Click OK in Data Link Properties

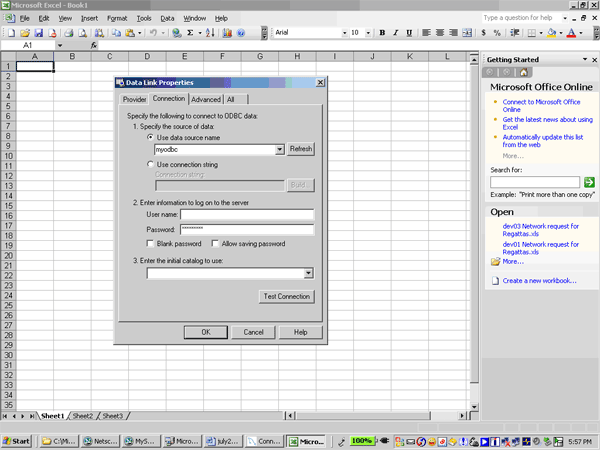[x=206, y=332]
